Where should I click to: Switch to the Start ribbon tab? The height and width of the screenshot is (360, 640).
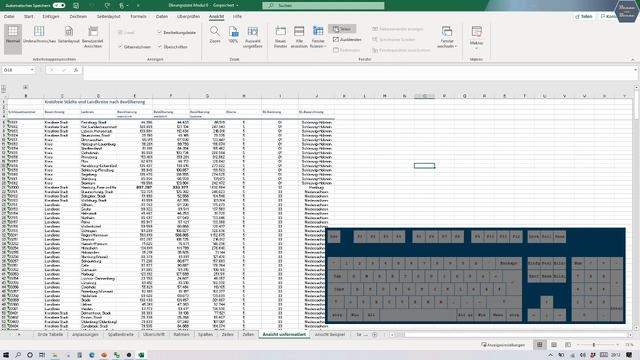click(29, 17)
